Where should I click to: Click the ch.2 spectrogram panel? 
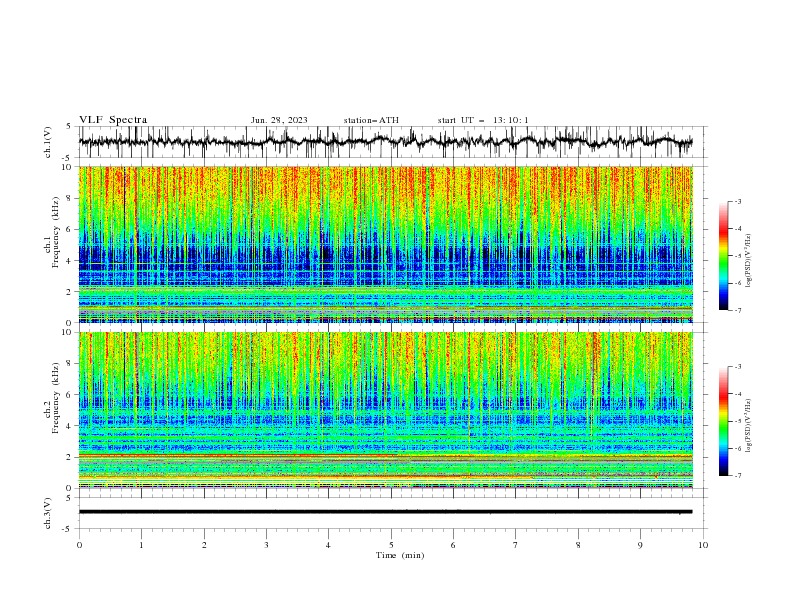[x=385, y=410]
